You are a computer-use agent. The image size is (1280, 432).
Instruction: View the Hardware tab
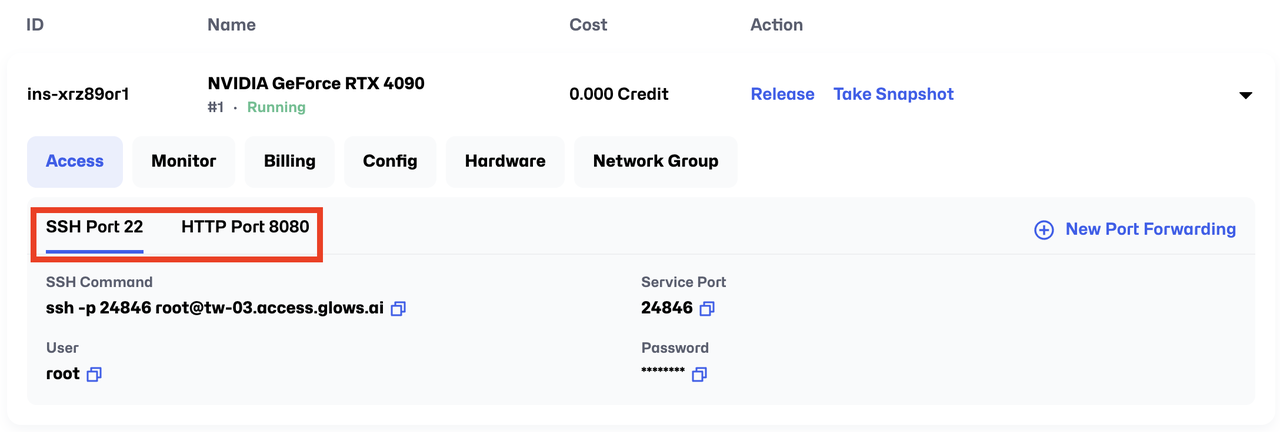[x=505, y=161]
